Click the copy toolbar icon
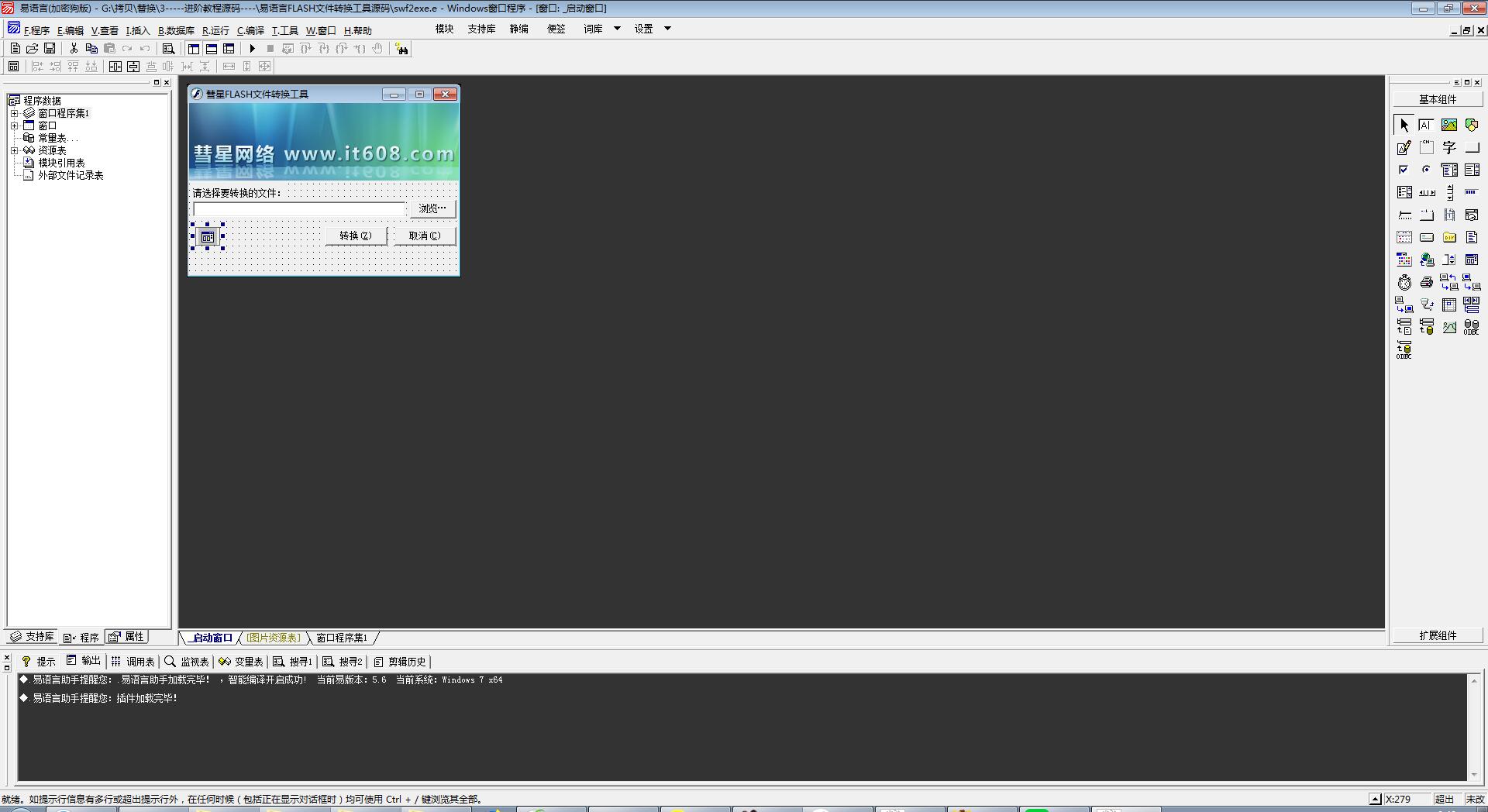The image size is (1488, 812). pos(91,48)
